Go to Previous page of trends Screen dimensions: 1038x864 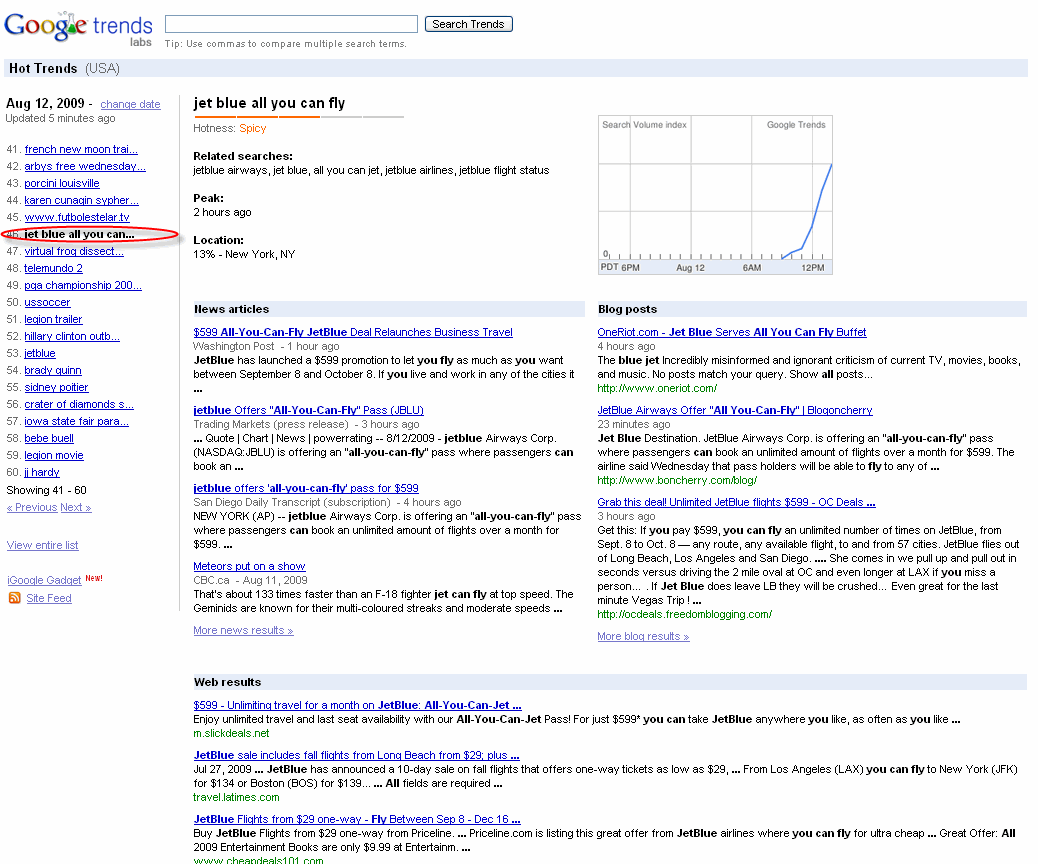point(32,507)
